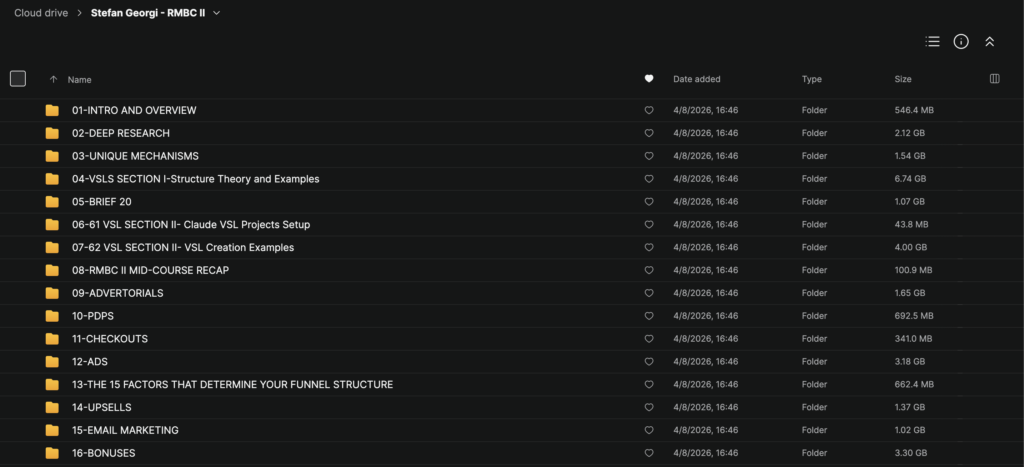Open the info panel icon
Viewport: 1024px width, 467px height.
pos(961,42)
